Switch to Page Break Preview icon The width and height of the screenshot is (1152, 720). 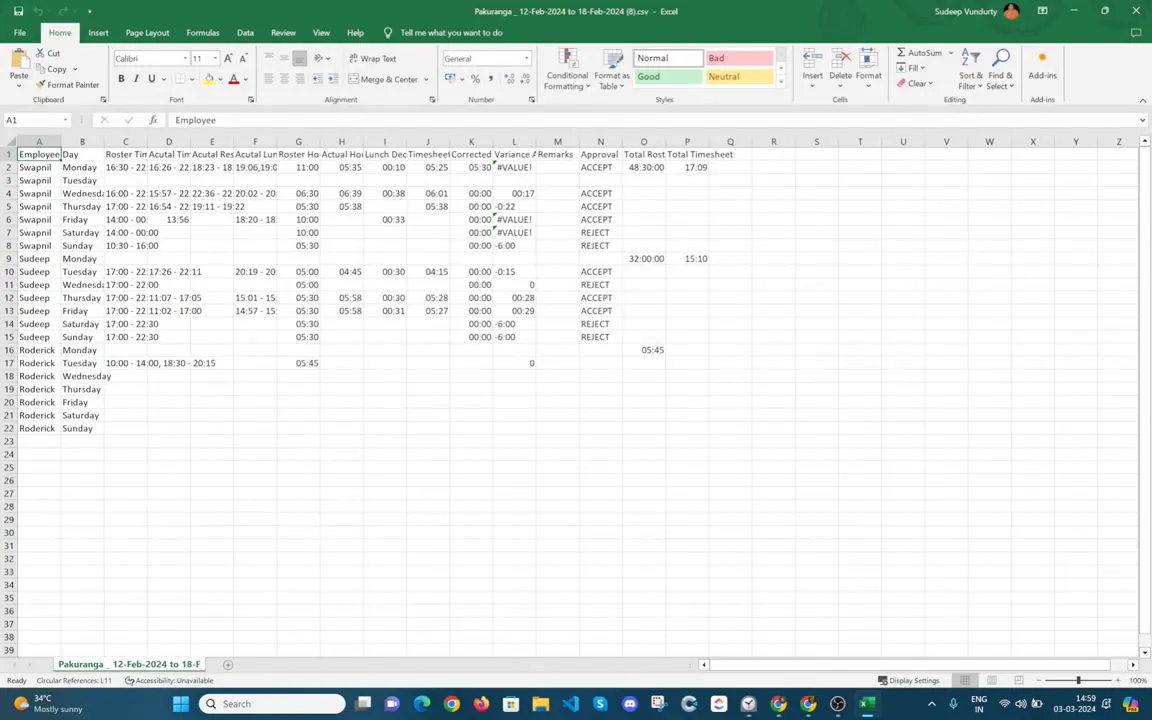(1018, 680)
